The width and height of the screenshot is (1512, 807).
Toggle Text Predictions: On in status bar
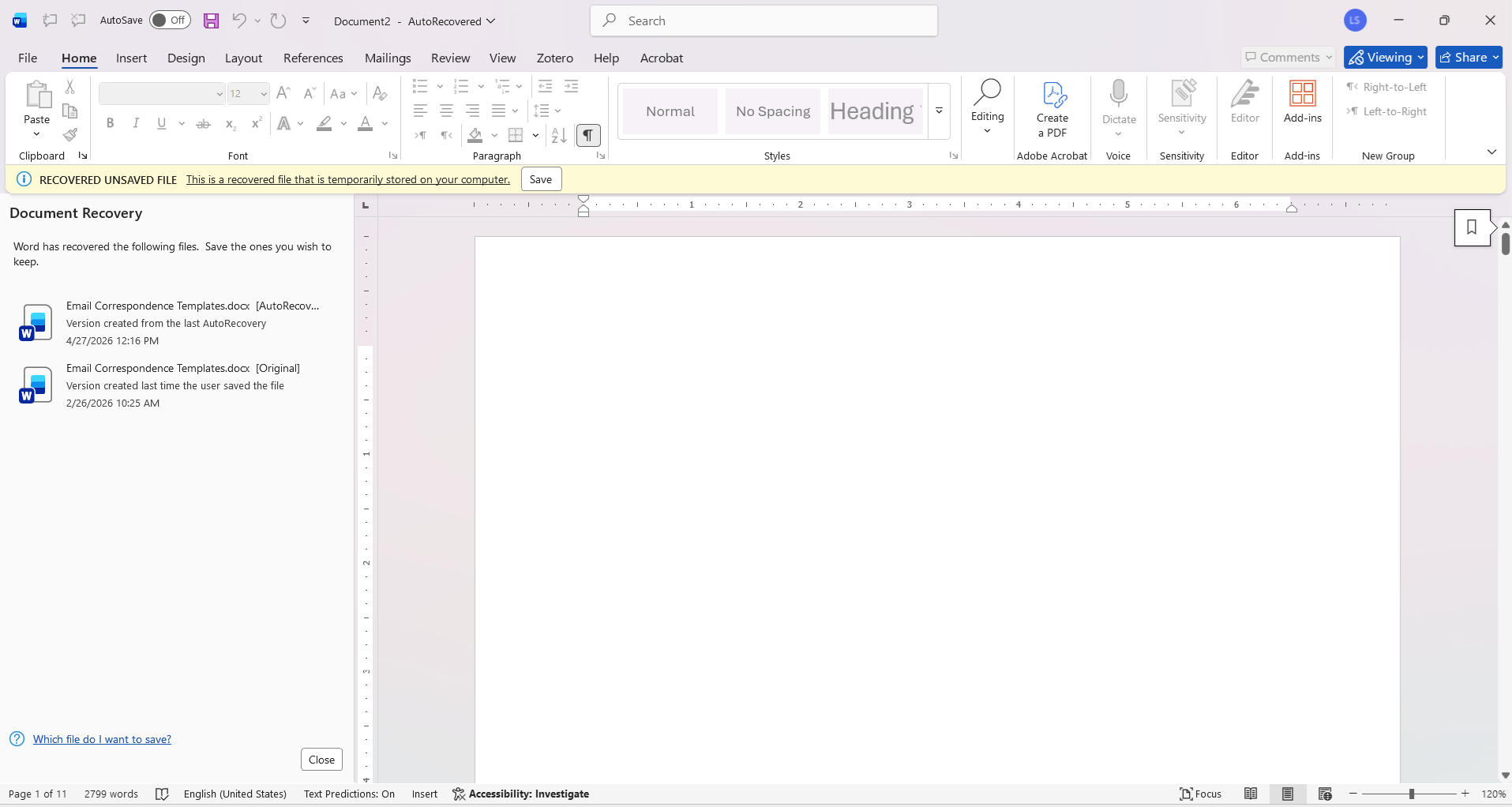coord(349,794)
